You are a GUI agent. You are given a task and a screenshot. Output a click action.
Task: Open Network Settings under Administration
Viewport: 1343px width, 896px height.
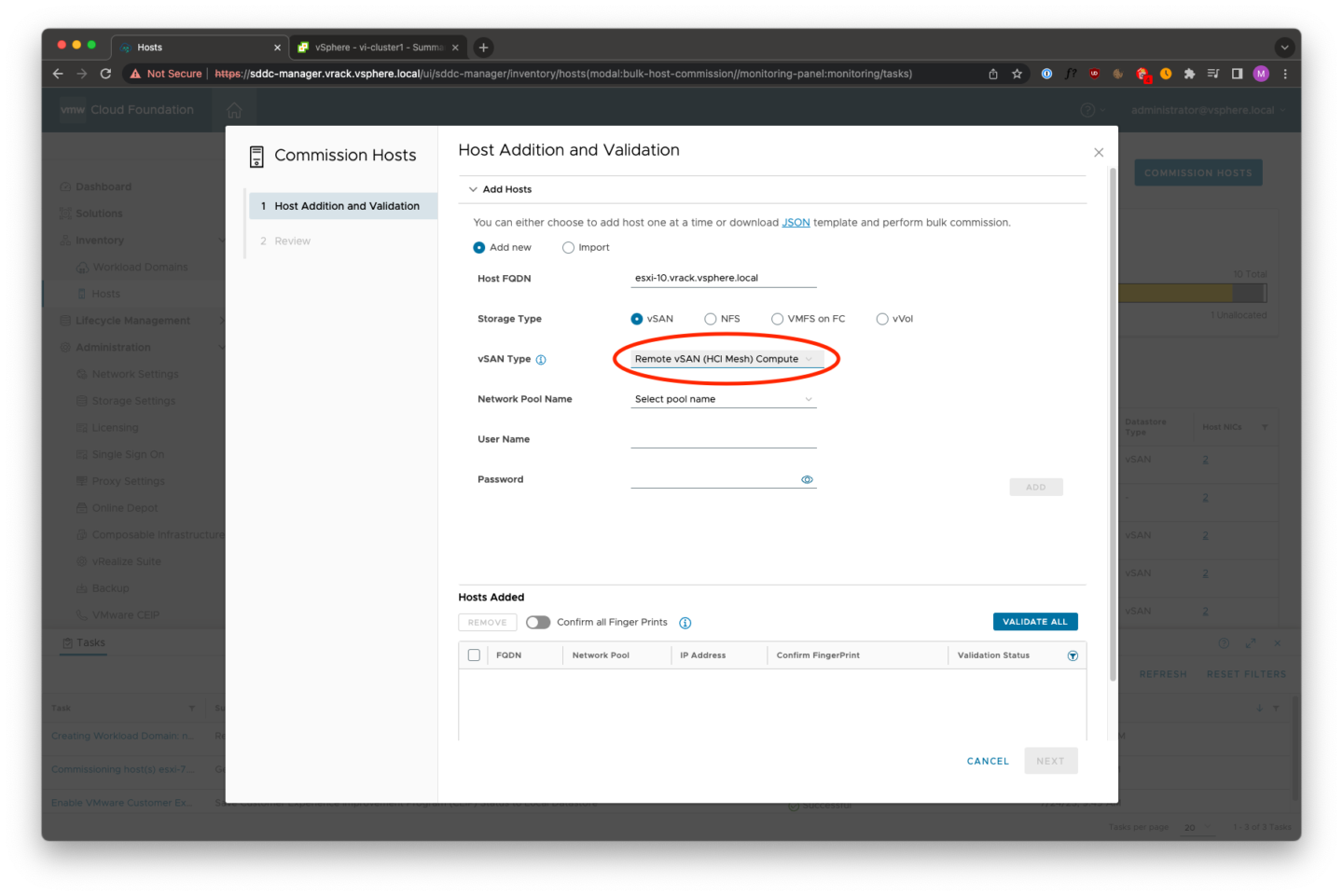134,373
